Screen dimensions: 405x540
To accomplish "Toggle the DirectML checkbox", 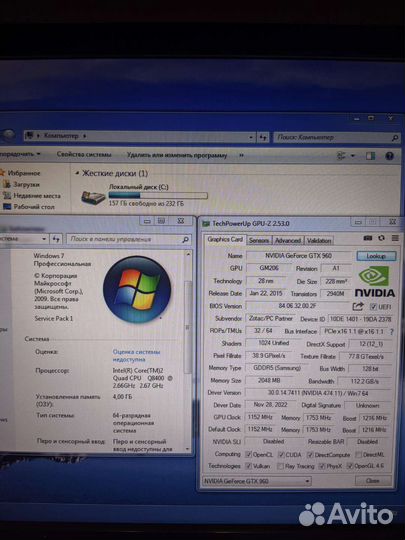I will pyautogui.click(x=359, y=455).
